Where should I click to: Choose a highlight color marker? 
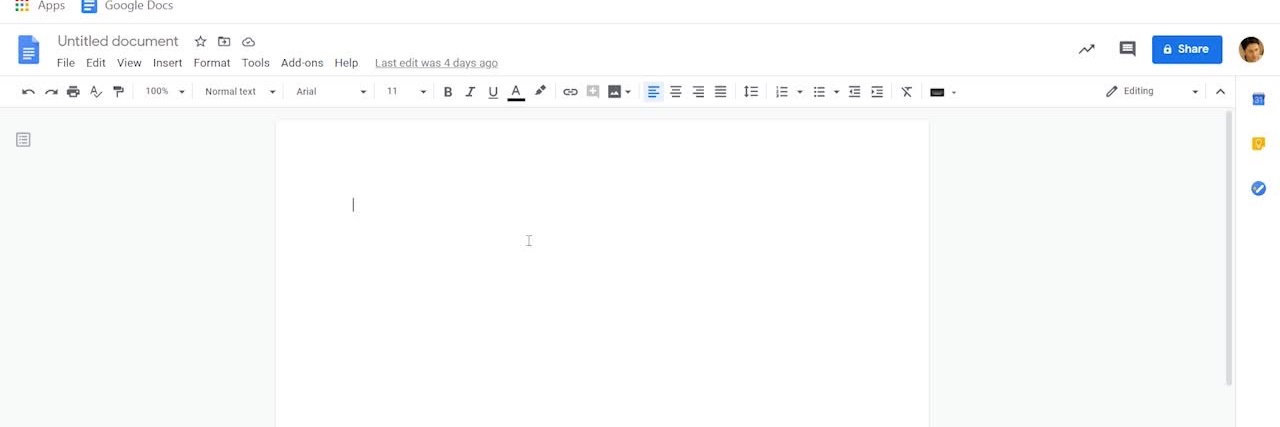(x=540, y=92)
